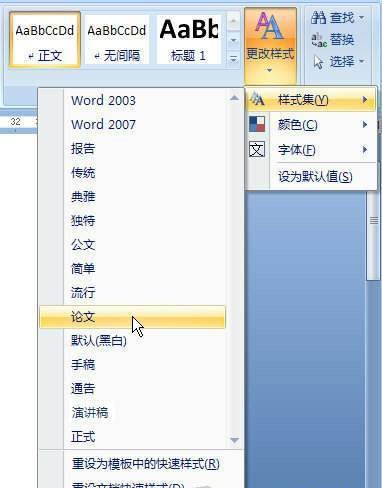Click 选择 select button label
This screenshot has height=488, width=382.
coord(342,62)
